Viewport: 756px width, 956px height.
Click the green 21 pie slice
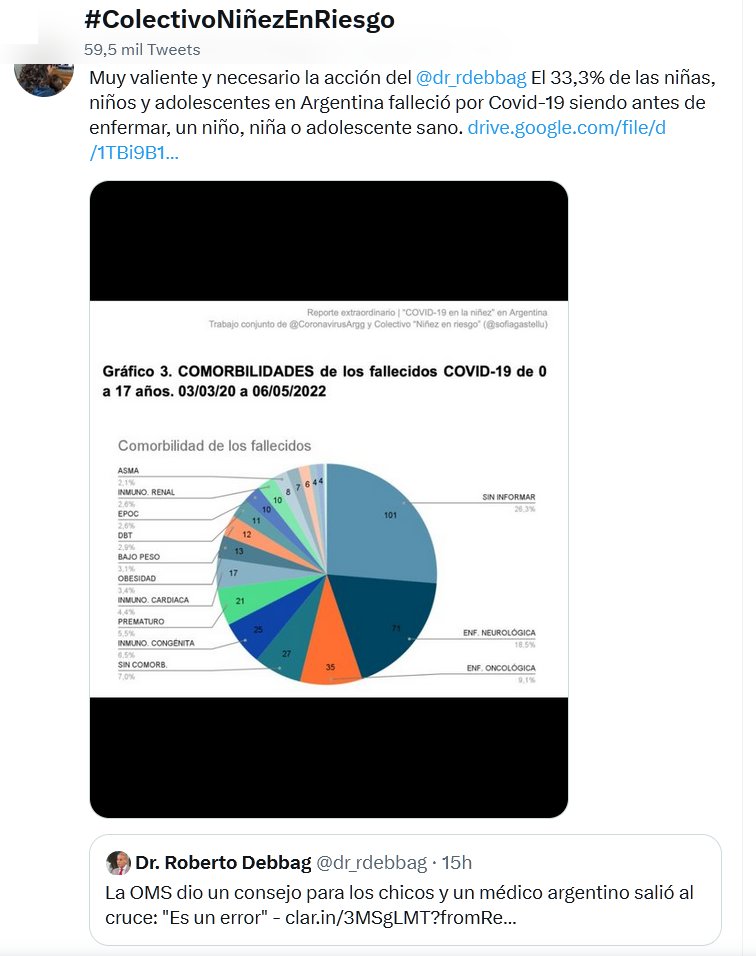240,601
